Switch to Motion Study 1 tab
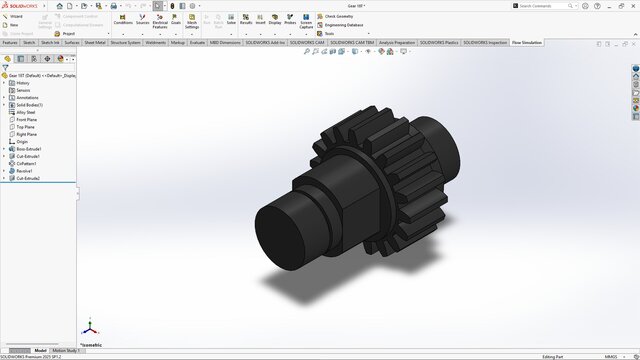 click(x=66, y=350)
